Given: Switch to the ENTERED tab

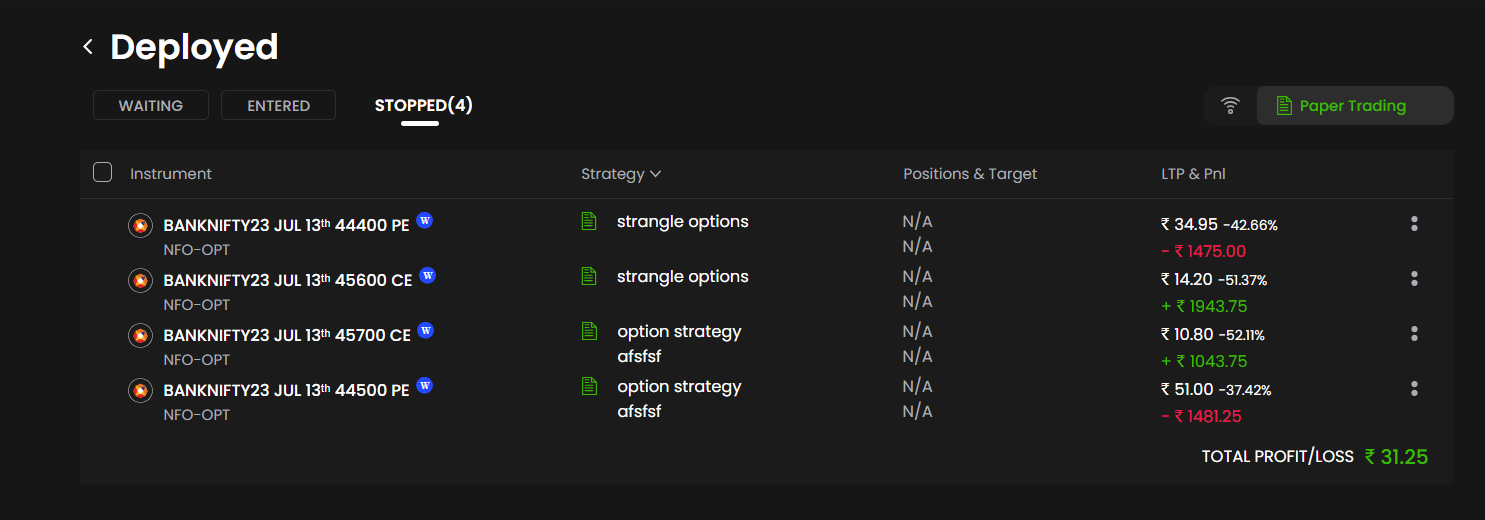Looking at the screenshot, I should [278, 105].
